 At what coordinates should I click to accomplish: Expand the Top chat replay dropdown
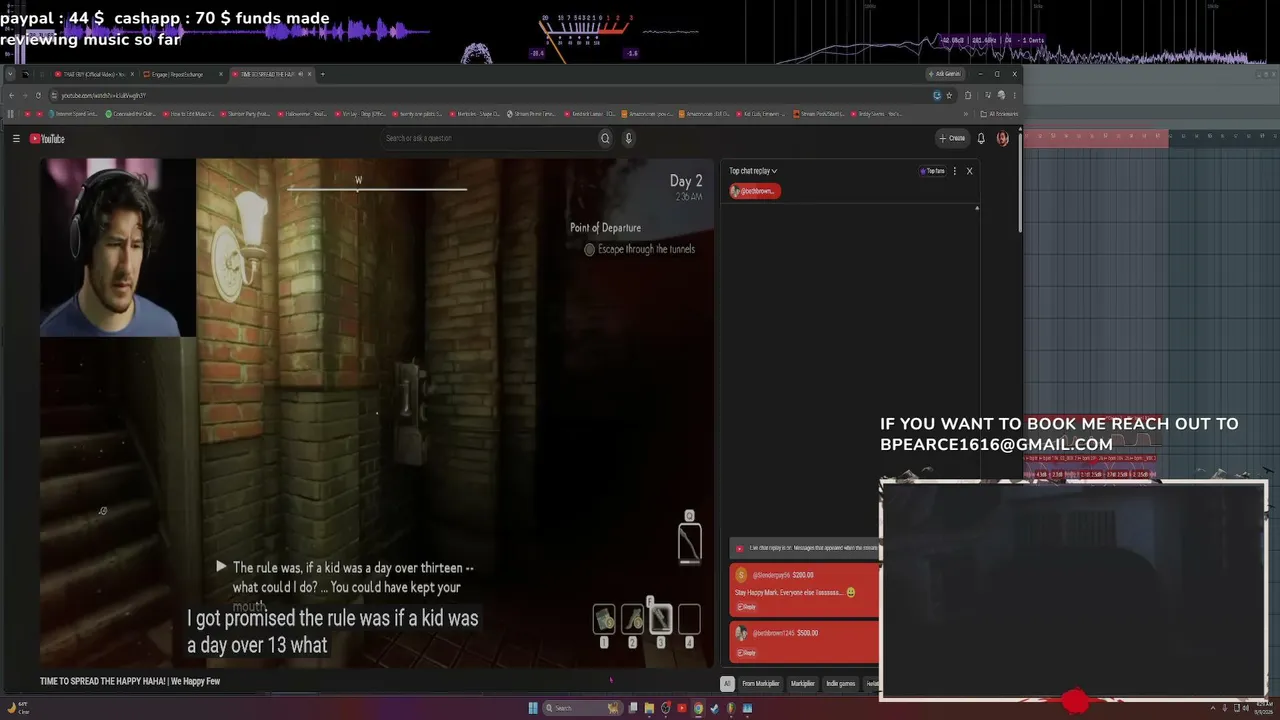753,171
